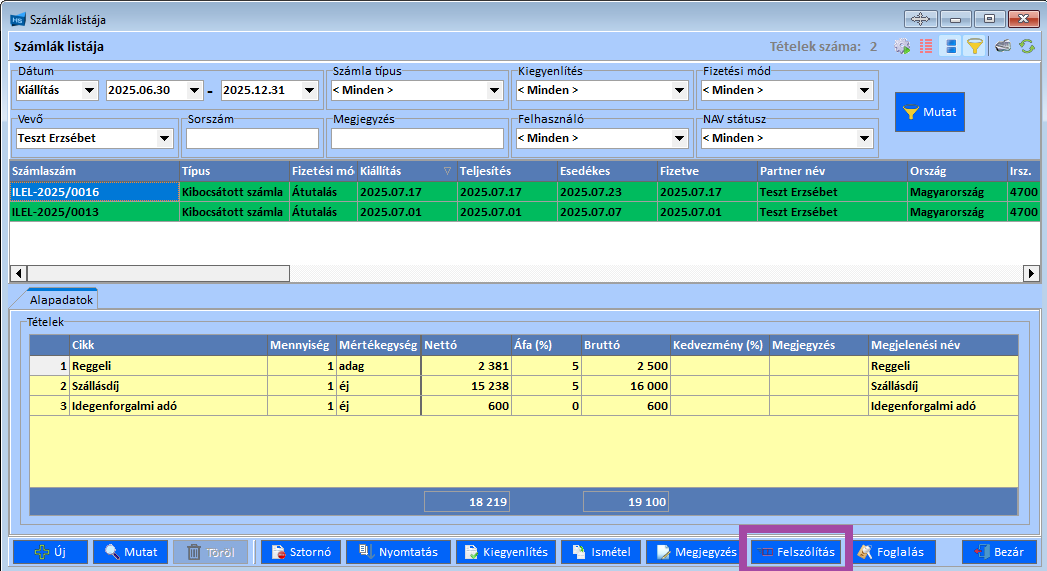The height and width of the screenshot is (571, 1047).
Task: Open the Kiállítás date type dropdown
Action: [89, 90]
